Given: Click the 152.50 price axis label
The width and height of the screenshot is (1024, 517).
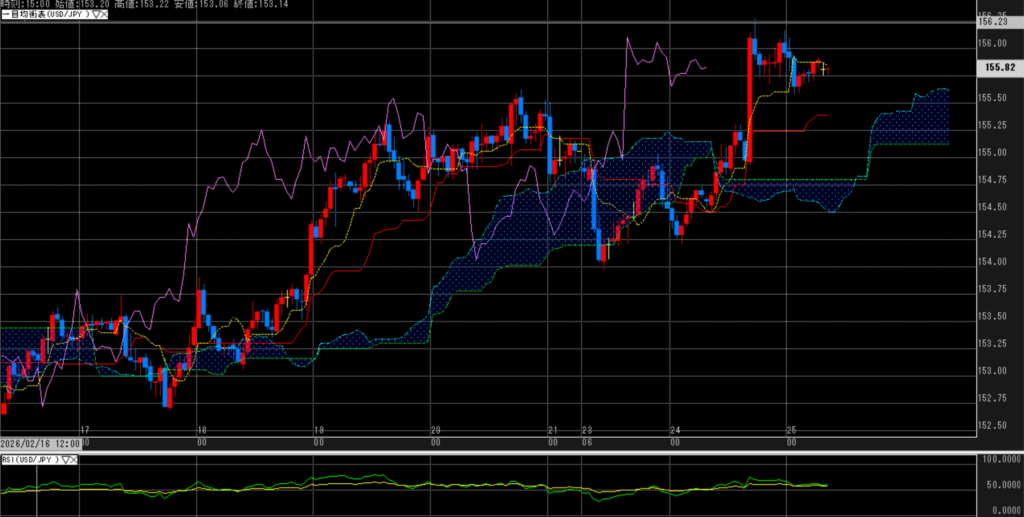Looking at the screenshot, I should pyautogui.click(x=993, y=426).
